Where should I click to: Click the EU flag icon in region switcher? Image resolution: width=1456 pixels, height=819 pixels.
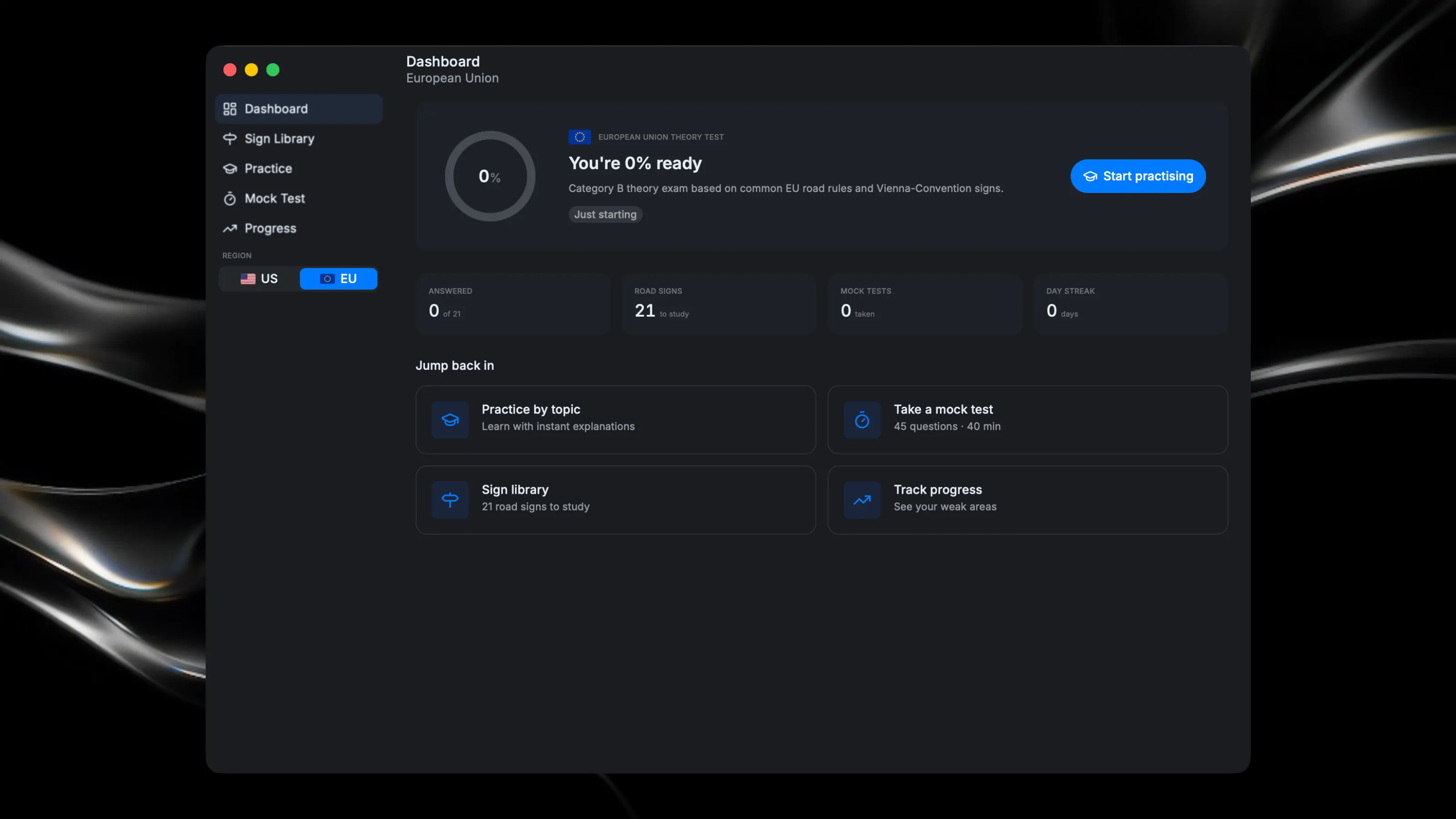pos(327,278)
